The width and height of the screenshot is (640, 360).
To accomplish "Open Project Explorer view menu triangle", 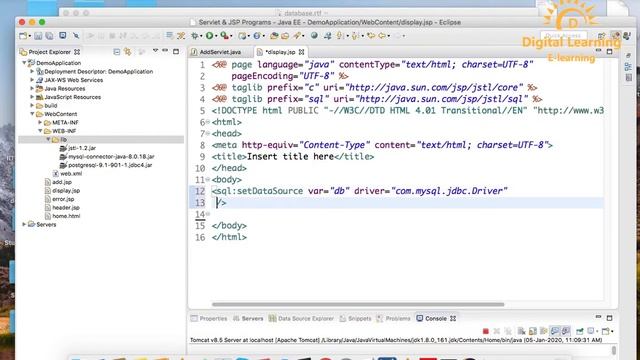I will click(155, 51).
